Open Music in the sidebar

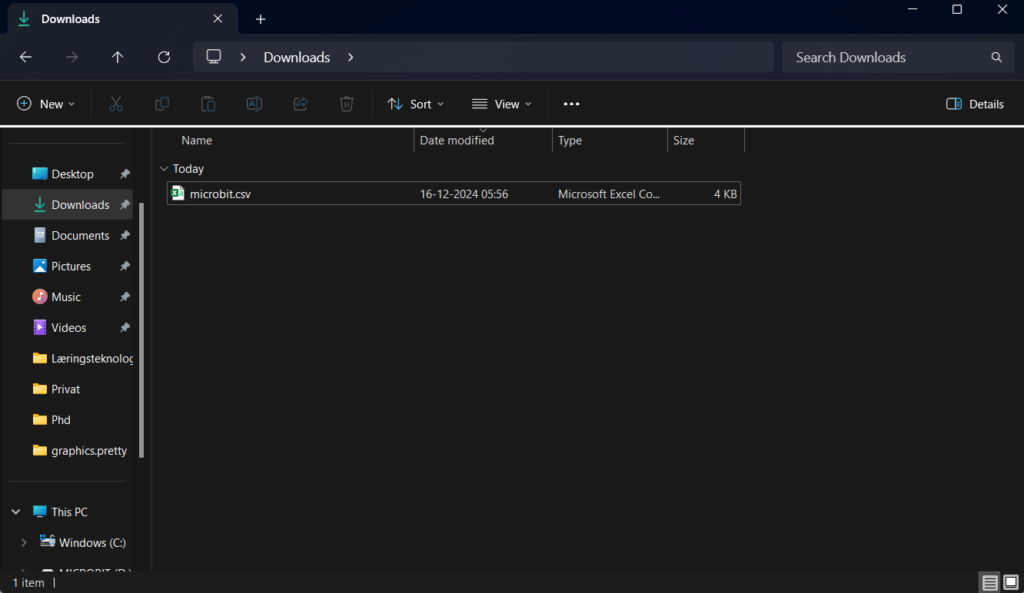68,297
